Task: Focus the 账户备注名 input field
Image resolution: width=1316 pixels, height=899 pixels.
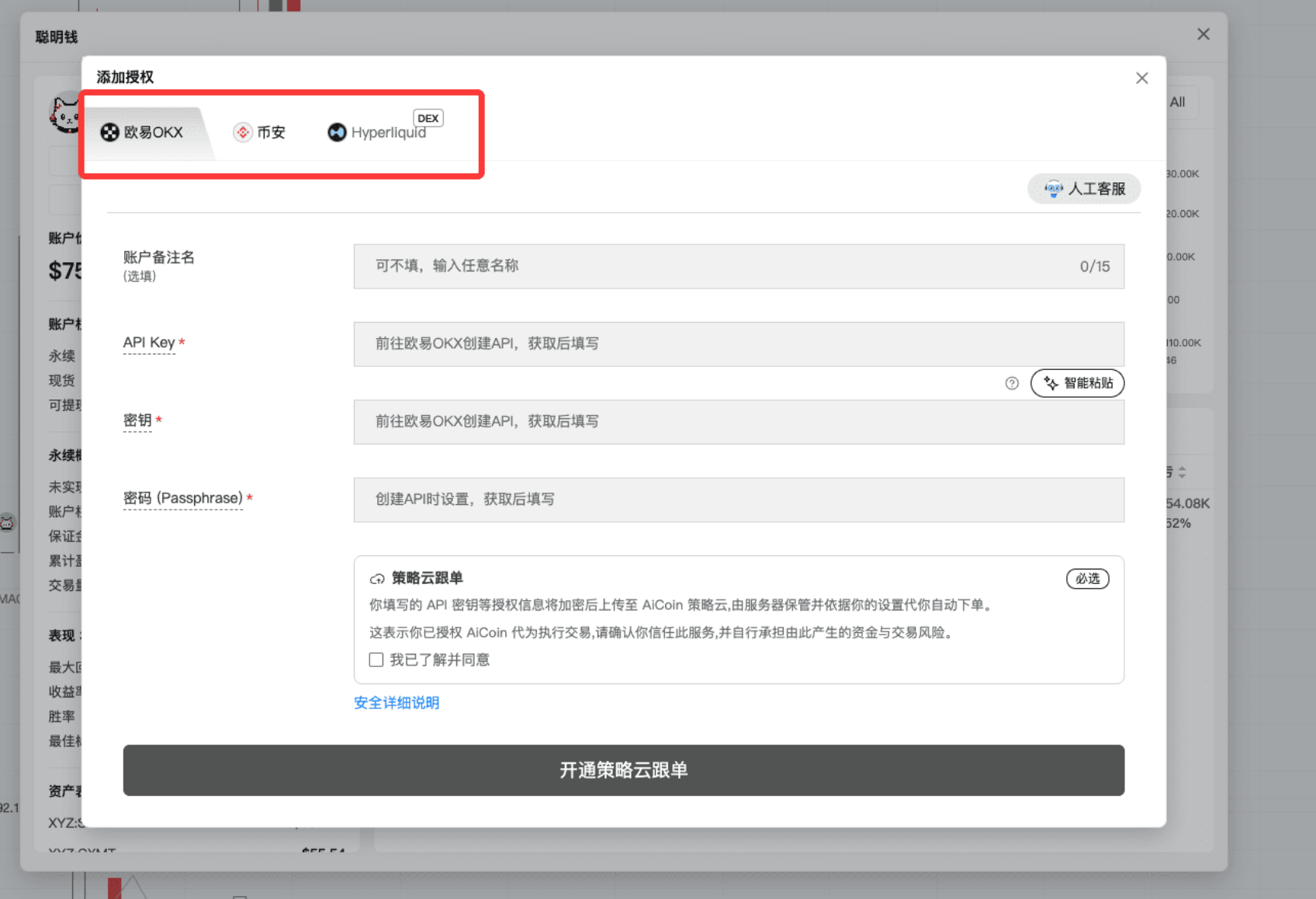Action: 739,266
